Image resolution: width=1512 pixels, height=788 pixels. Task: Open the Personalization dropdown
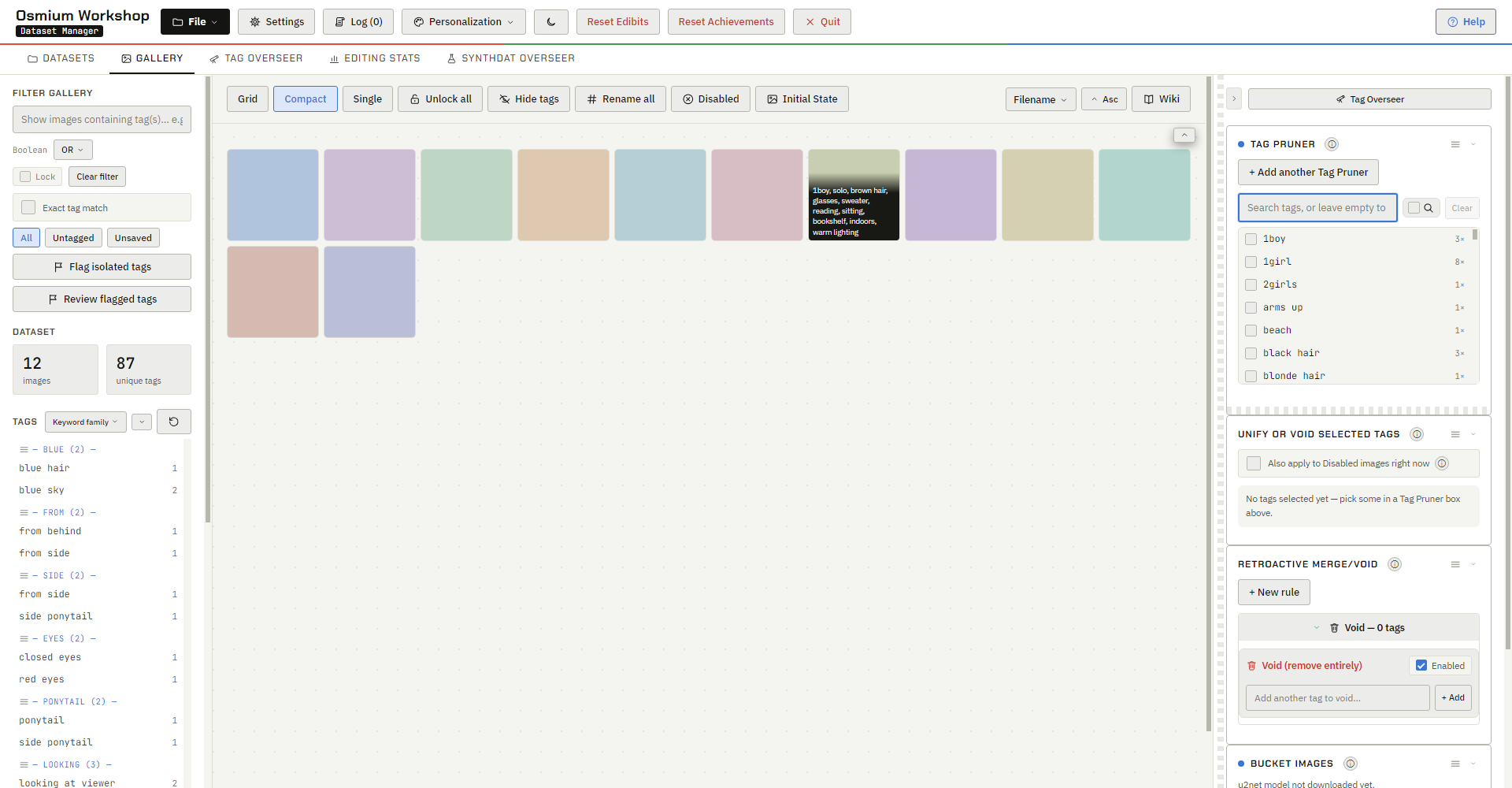pos(464,22)
